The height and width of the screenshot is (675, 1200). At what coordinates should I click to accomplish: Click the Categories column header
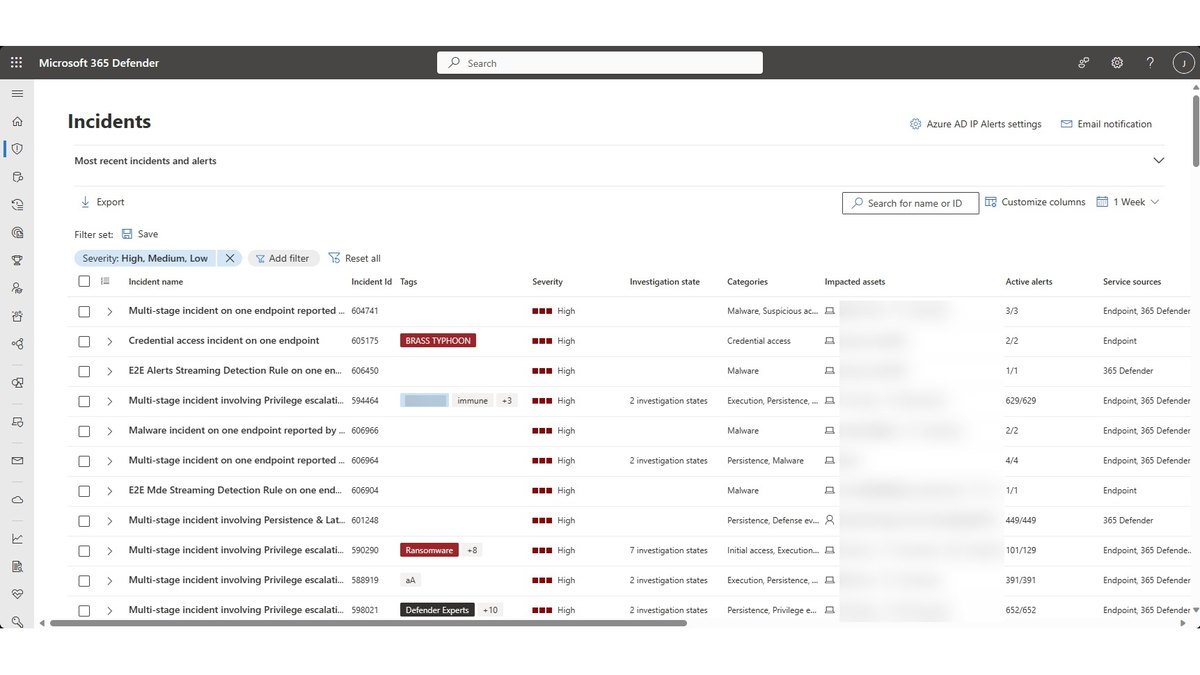click(748, 282)
